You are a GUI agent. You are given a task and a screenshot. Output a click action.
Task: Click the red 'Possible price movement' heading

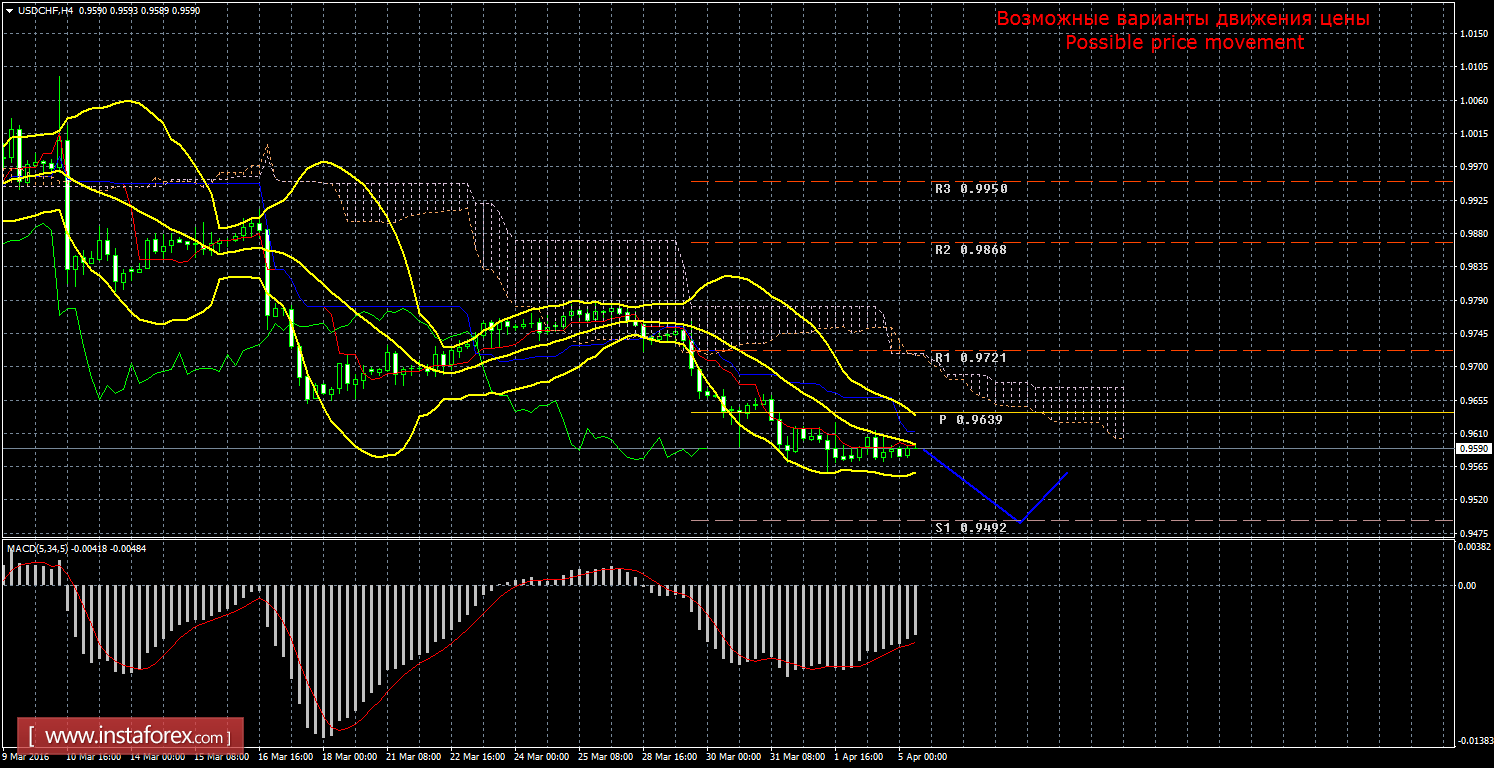click(1183, 43)
